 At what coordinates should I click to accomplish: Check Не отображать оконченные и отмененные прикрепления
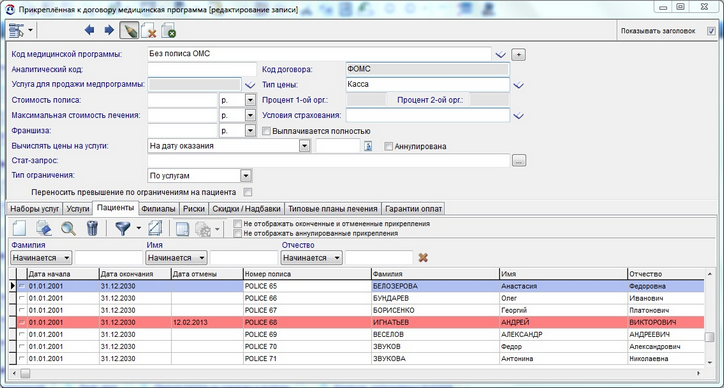click(x=237, y=224)
